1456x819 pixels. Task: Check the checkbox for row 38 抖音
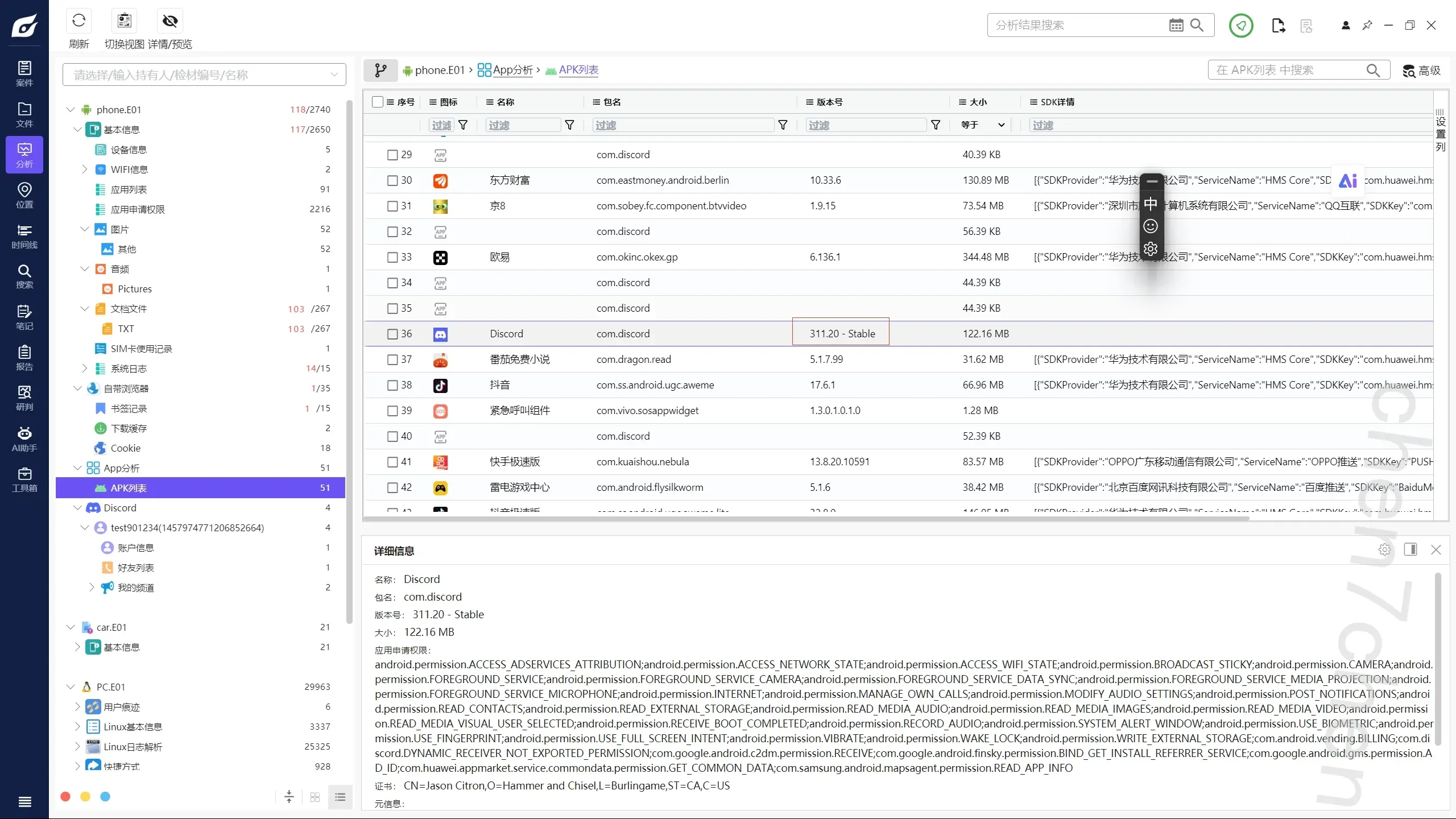(x=392, y=385)
